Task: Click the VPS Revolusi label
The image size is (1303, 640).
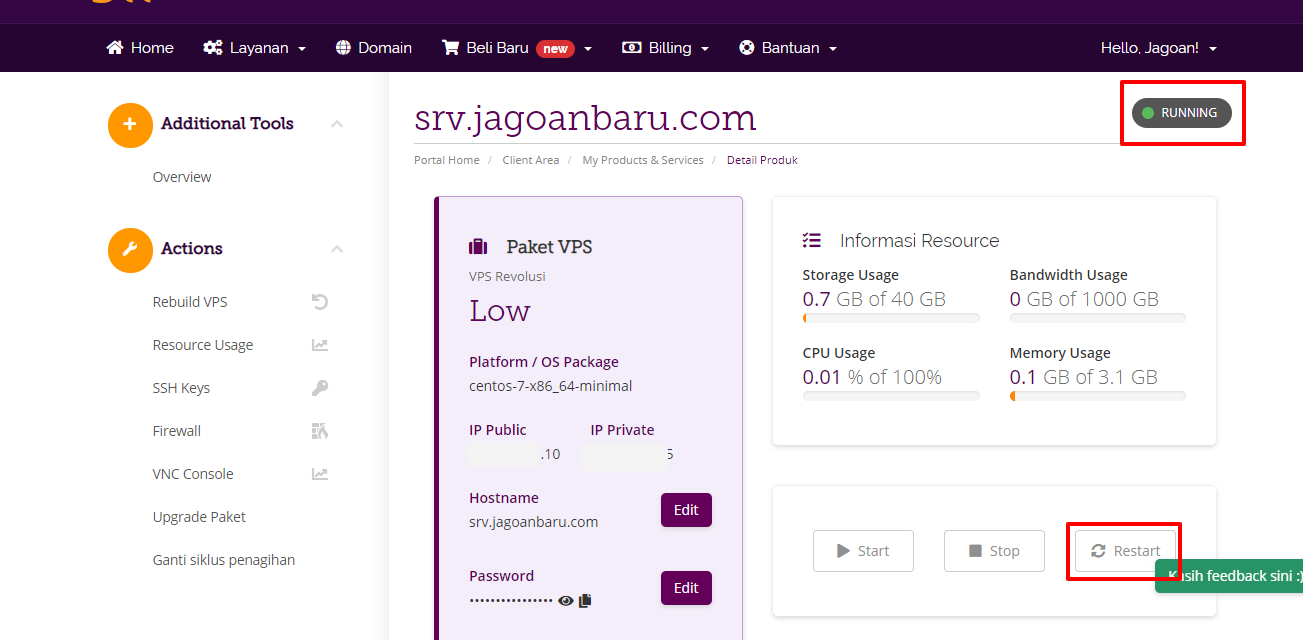Action: (507, 276)
